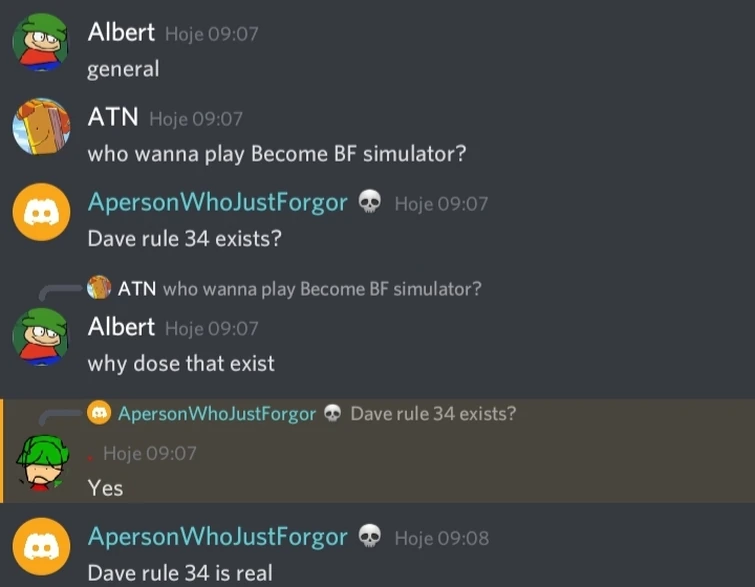Open ATN's avatar on the simulator message
Image resolution: width=755 pixels, height=587 pixels.
click(x=41, y=127)
